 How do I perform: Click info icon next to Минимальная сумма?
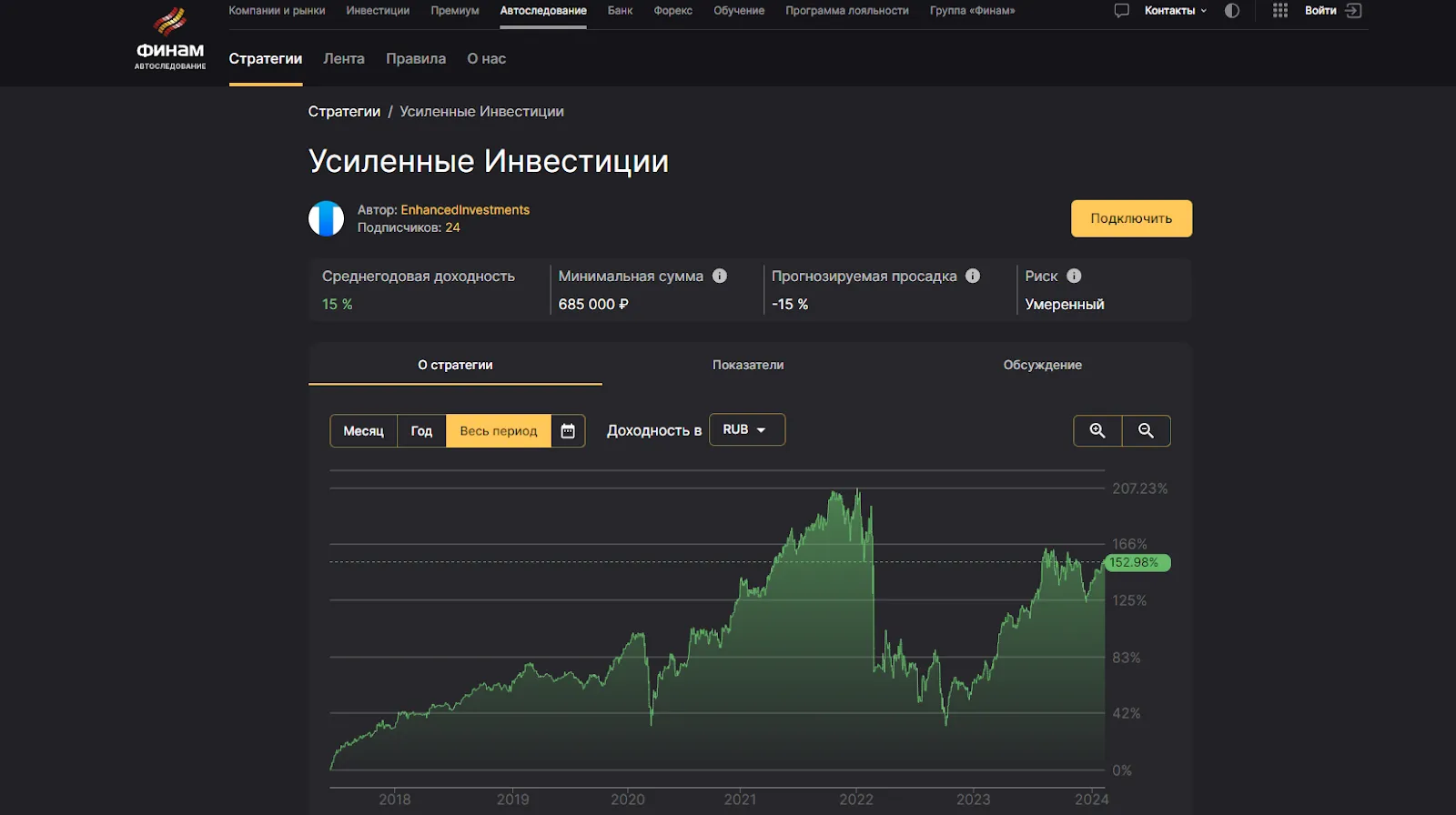point(720,276)
